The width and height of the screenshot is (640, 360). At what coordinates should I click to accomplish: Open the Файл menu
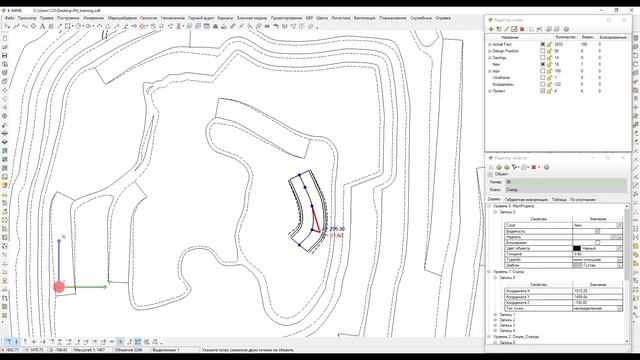(9, 18)
